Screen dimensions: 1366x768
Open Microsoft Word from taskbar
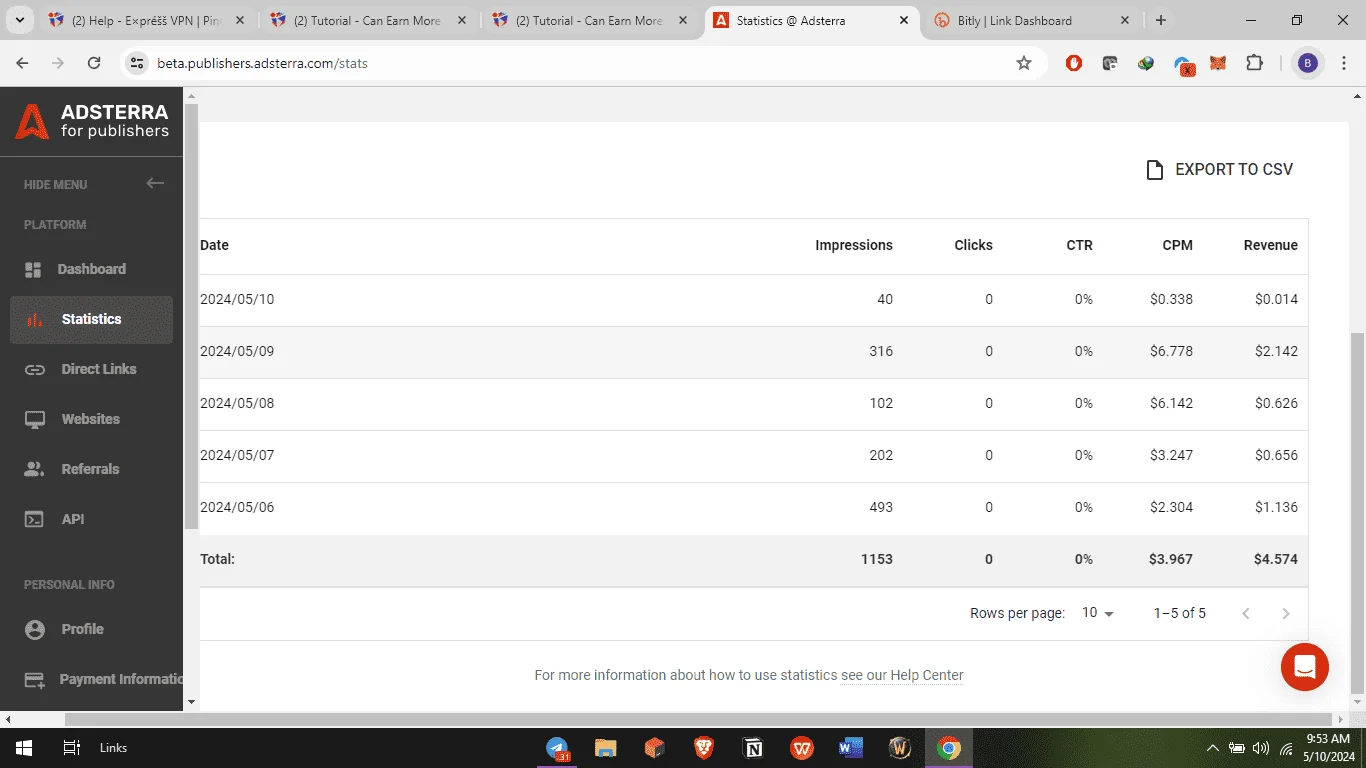pyautogui.click(x=851, y=748)
